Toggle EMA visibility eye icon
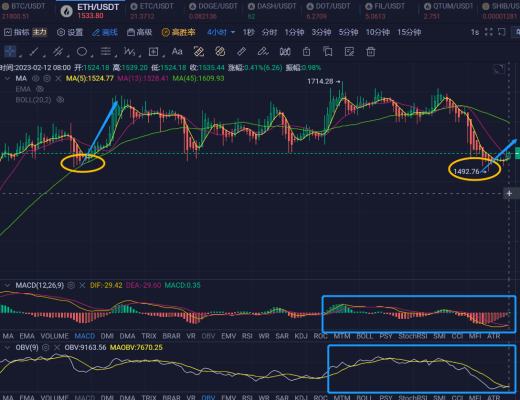The image size is (520, 400). [x=40, y=89]
